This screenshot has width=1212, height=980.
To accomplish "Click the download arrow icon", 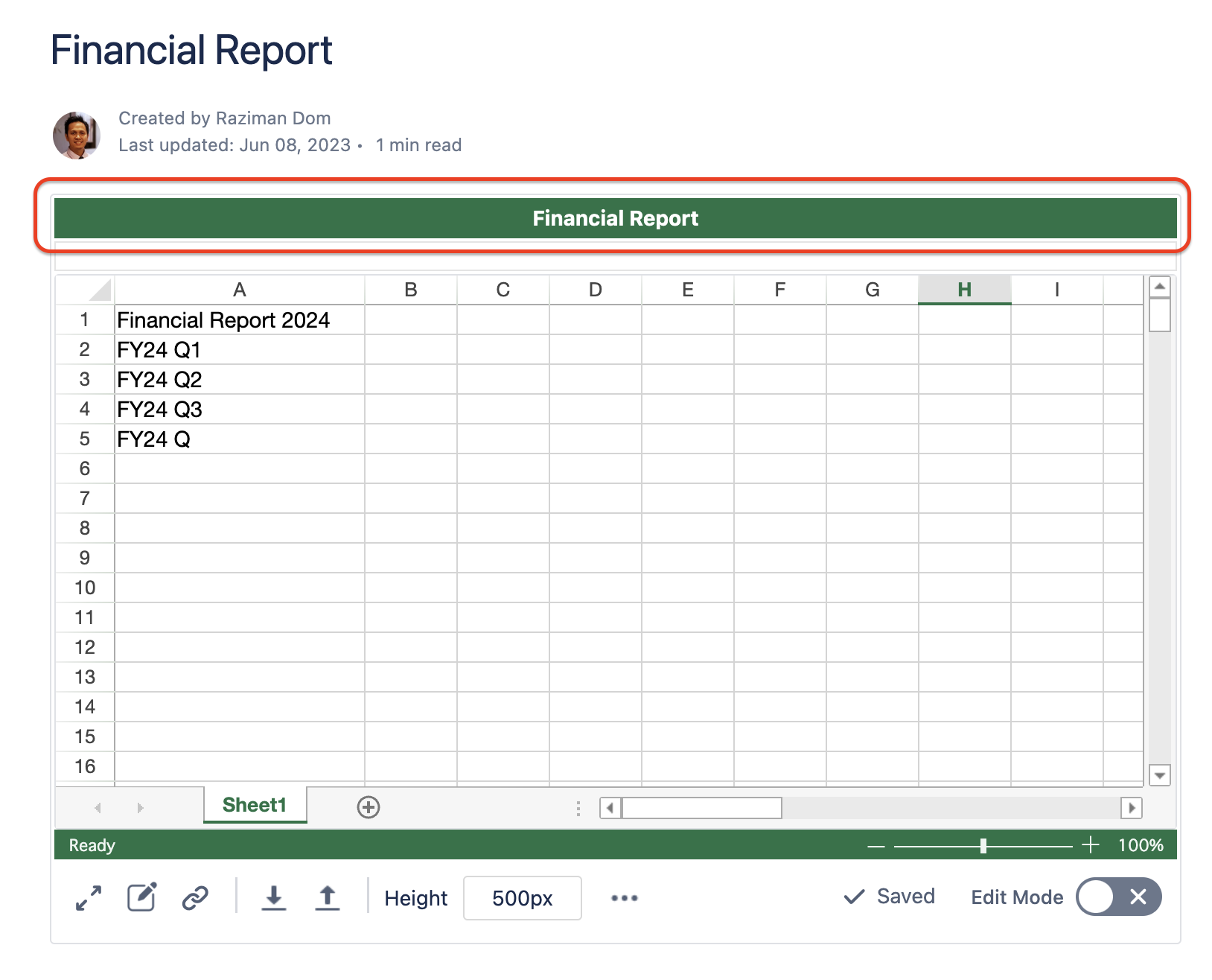I will 274,897.
